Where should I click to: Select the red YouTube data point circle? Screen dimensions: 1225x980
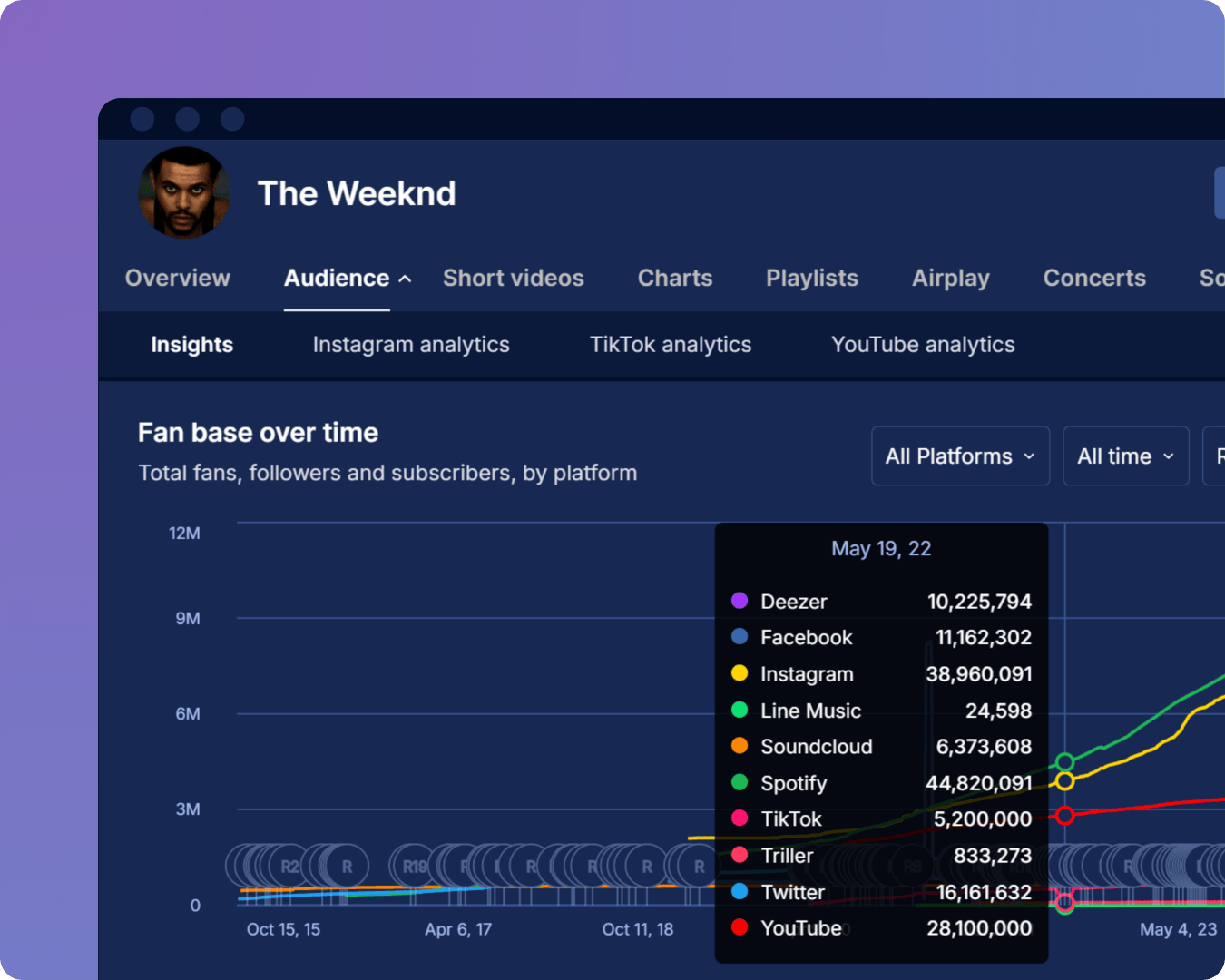point(1065,816)
